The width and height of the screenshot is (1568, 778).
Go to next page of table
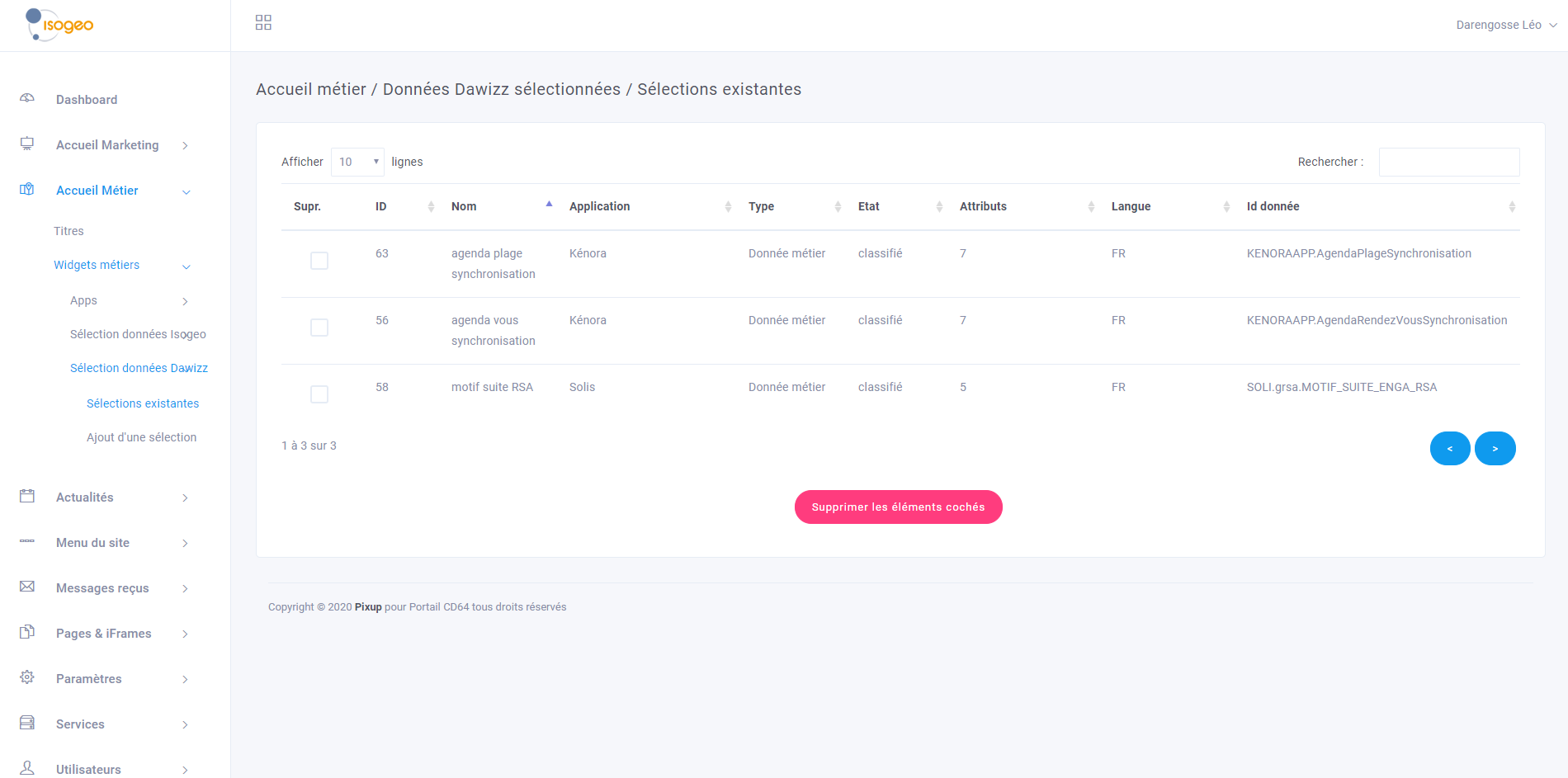(x=1495, y=448)
